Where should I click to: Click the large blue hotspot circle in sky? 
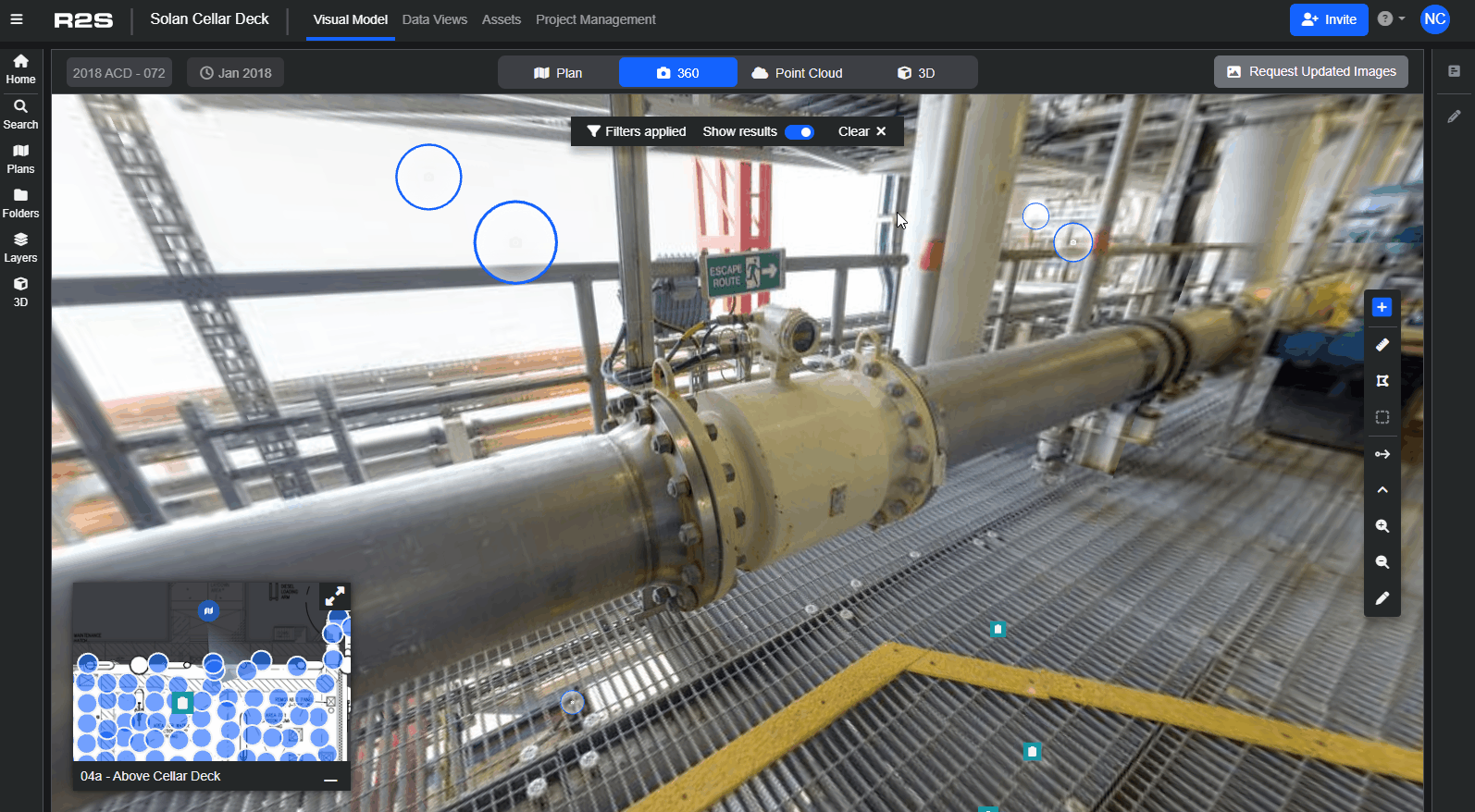coord(515,242)
